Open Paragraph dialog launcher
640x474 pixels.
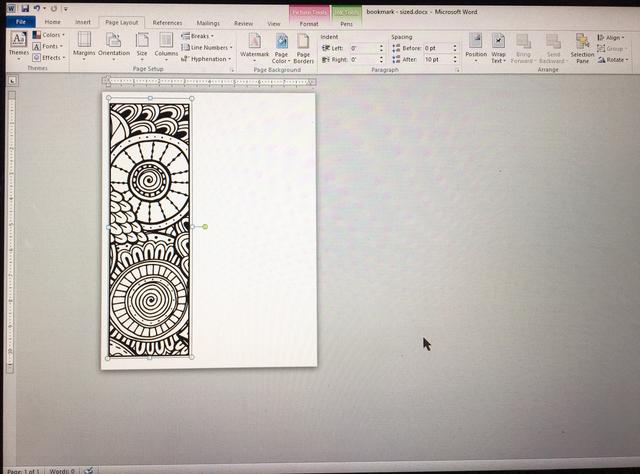[457, 70]
